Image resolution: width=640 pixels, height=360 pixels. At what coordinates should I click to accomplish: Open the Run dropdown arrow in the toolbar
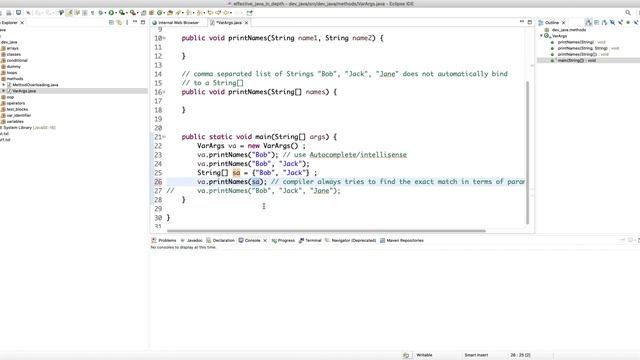116,13
